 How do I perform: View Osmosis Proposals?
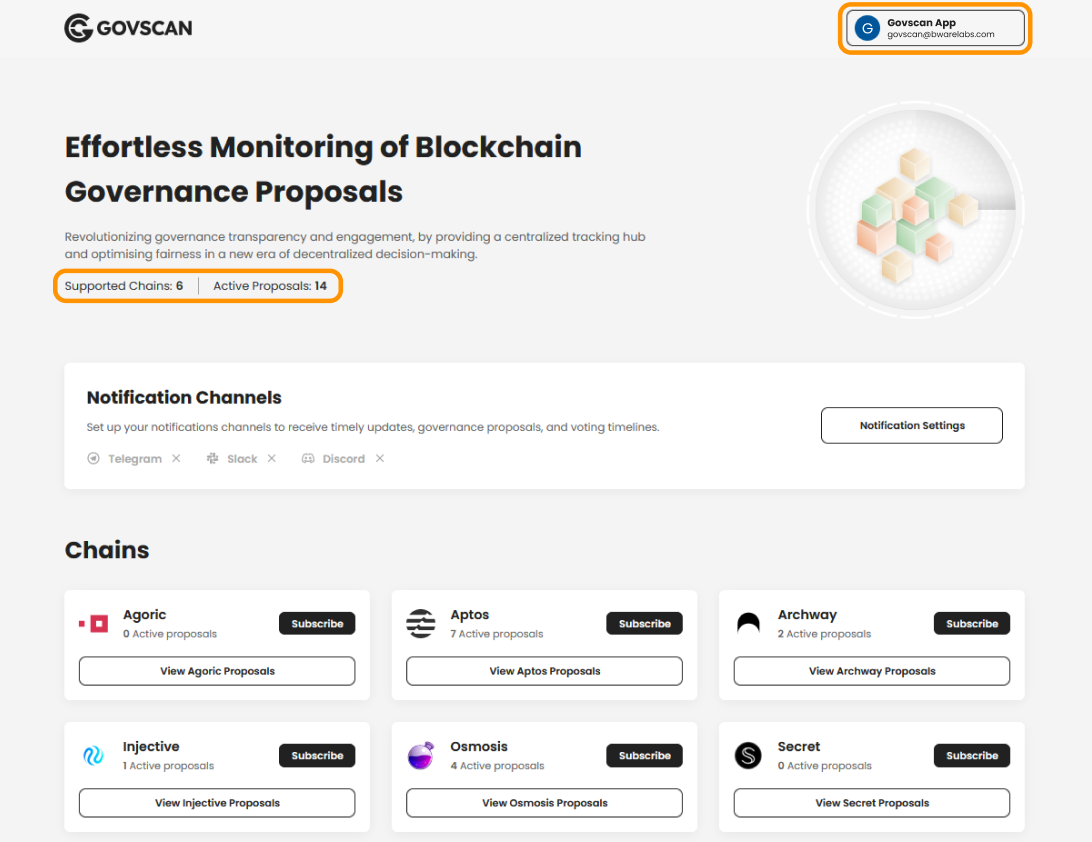tap(543, 803)
